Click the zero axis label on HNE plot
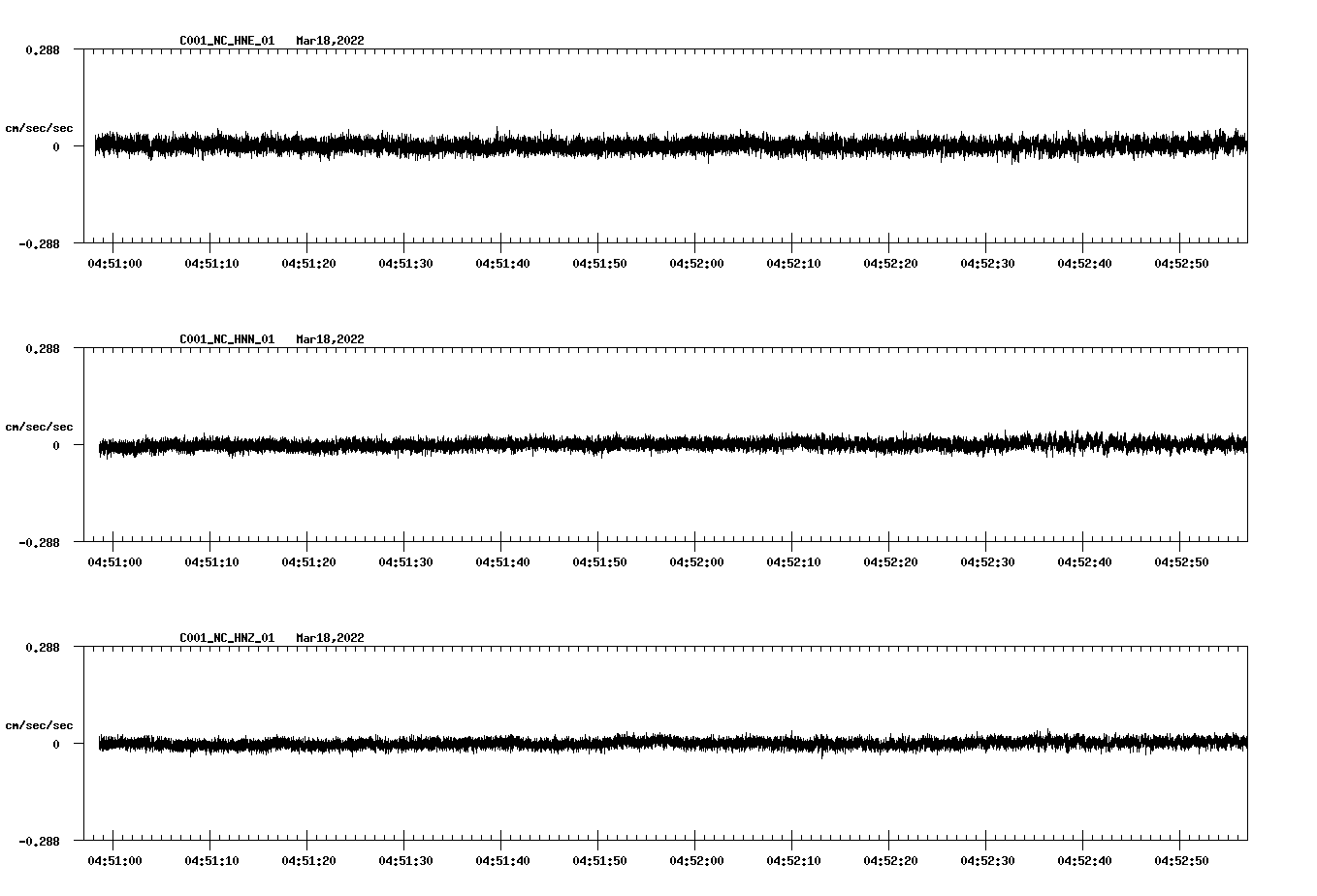1317x896 pixels. coord(56,146)
